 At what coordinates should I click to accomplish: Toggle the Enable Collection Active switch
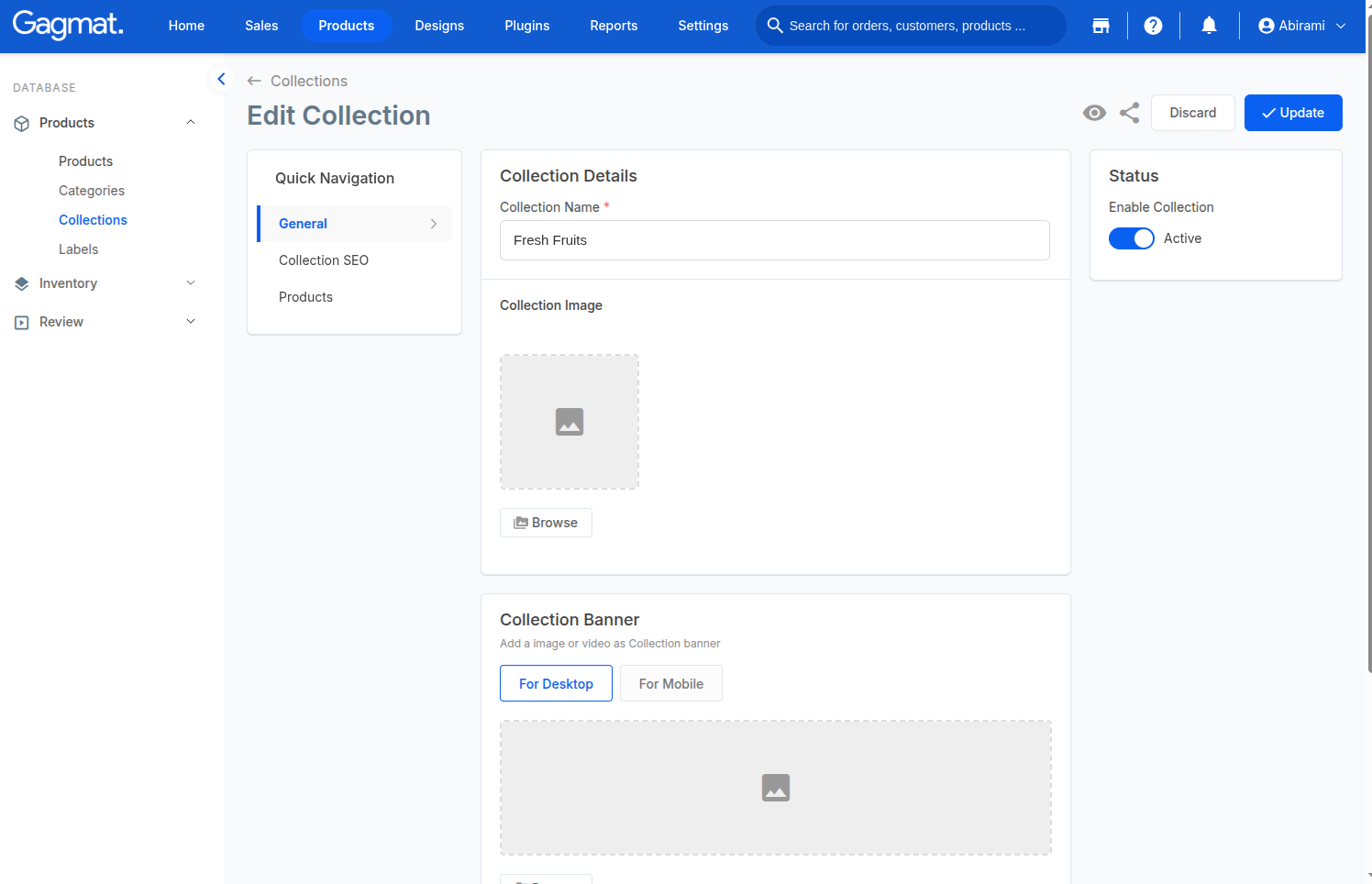(1132, 238)
